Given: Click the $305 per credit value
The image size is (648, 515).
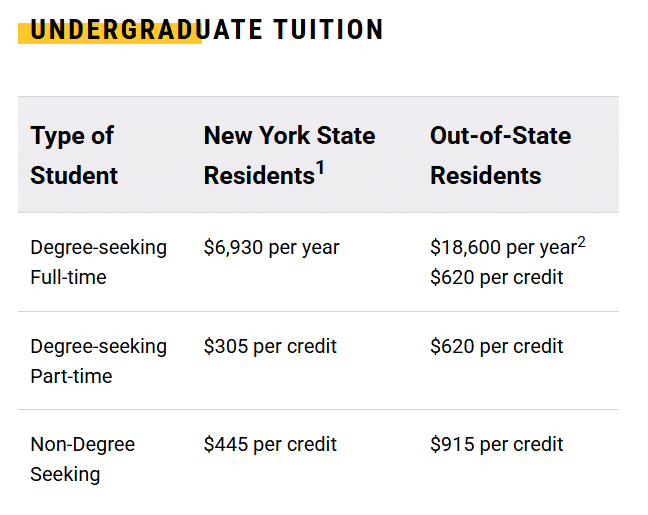Looking at the screenshot, I should (270, 346).
